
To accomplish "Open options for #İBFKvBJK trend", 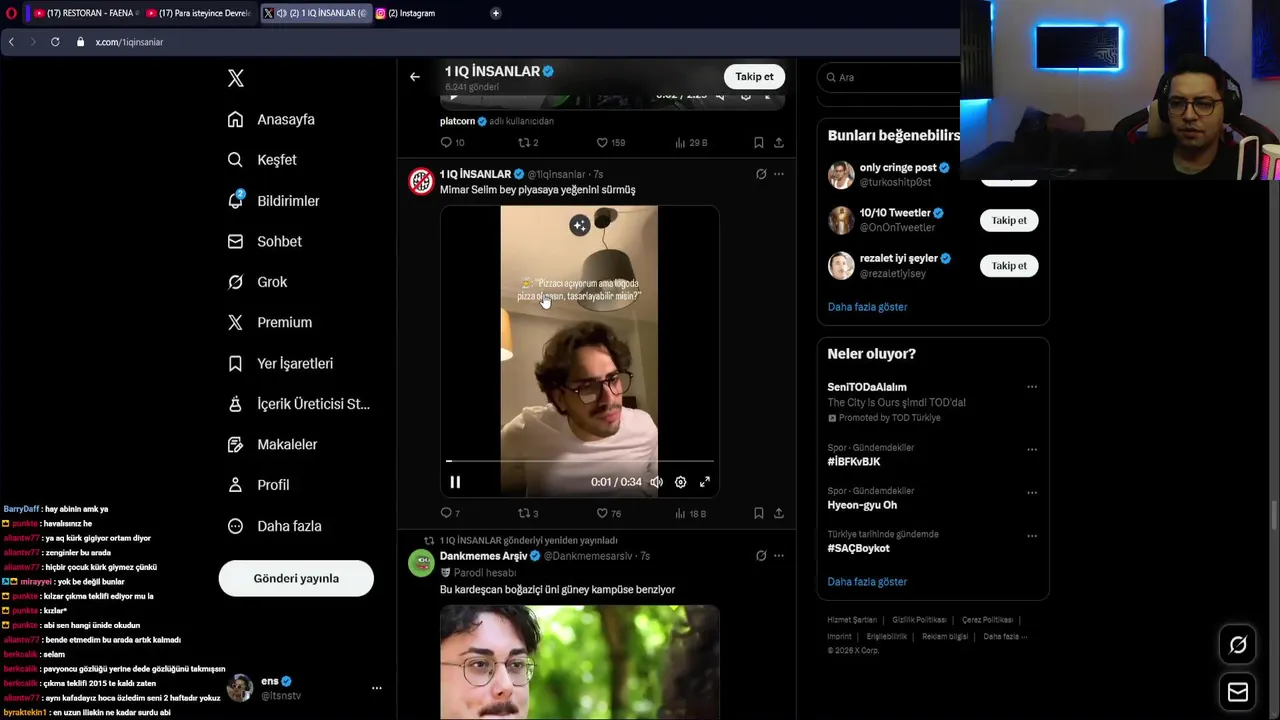I will tap(1032, 449).
